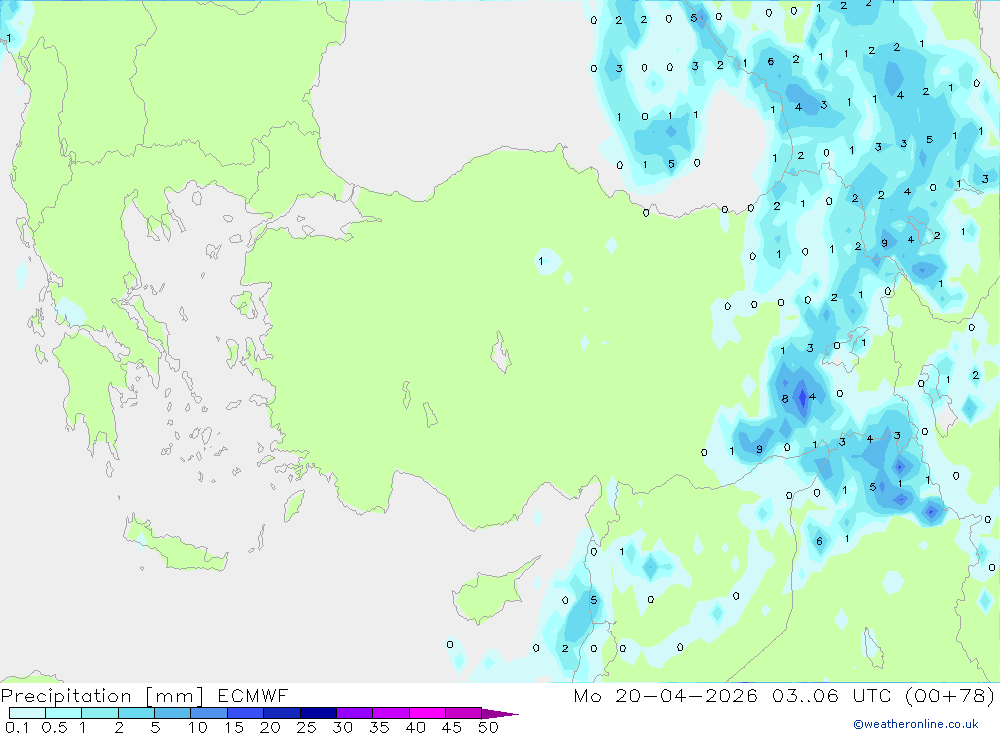
Task: Click the 40–45 mm magenta legend swatch
Action: click(x=427, y=713)
